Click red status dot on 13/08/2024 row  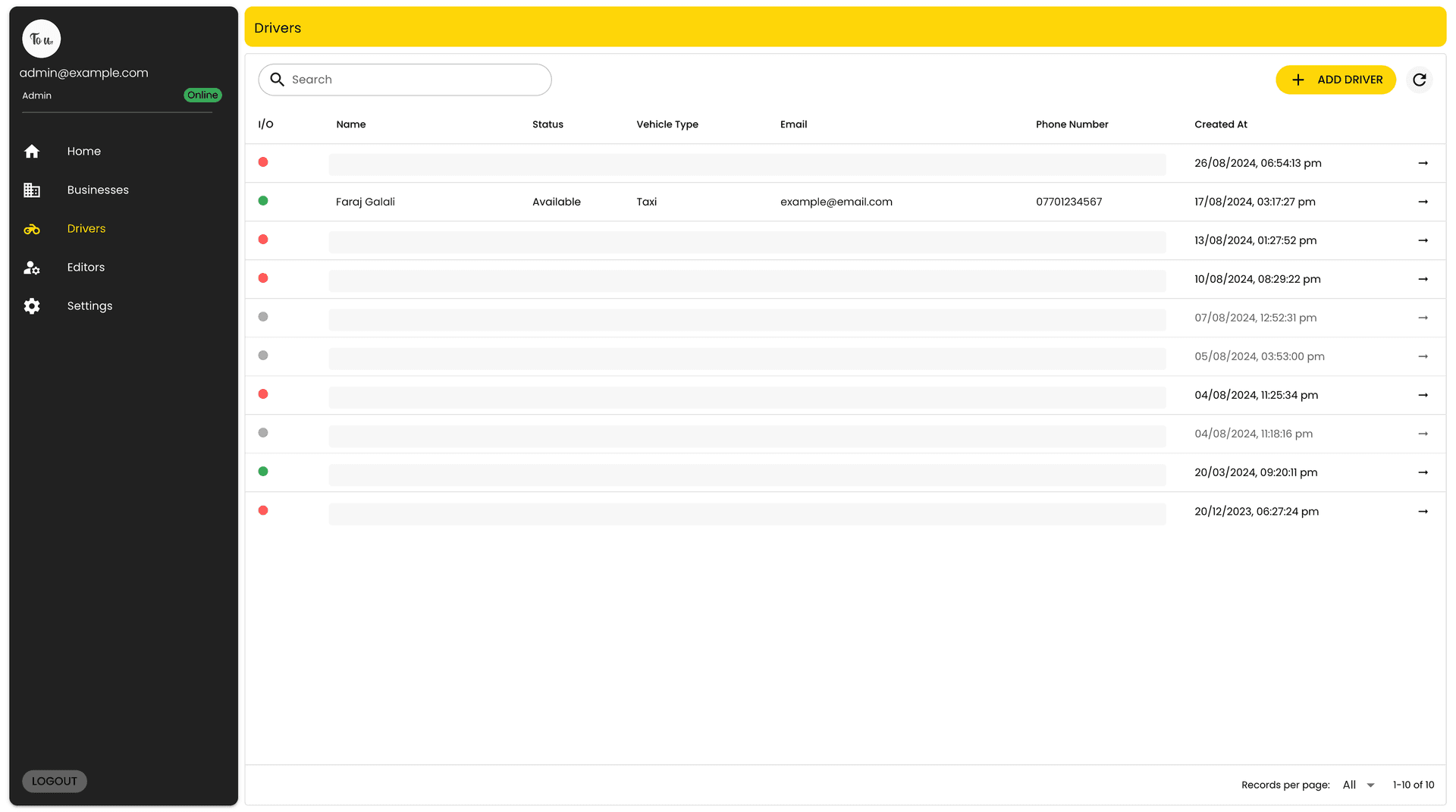263,240
